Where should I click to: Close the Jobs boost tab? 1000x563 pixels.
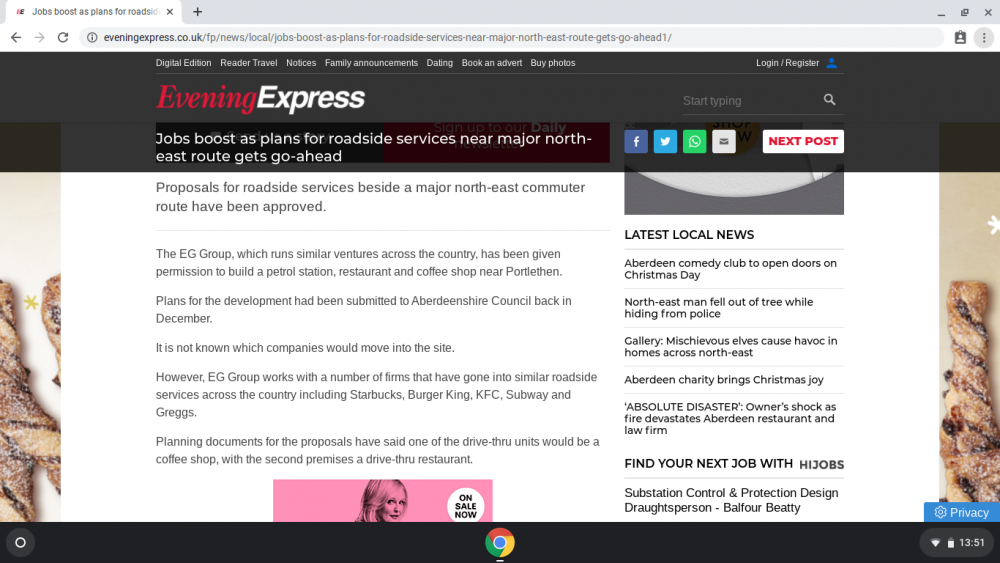click(x=170, y=11)
